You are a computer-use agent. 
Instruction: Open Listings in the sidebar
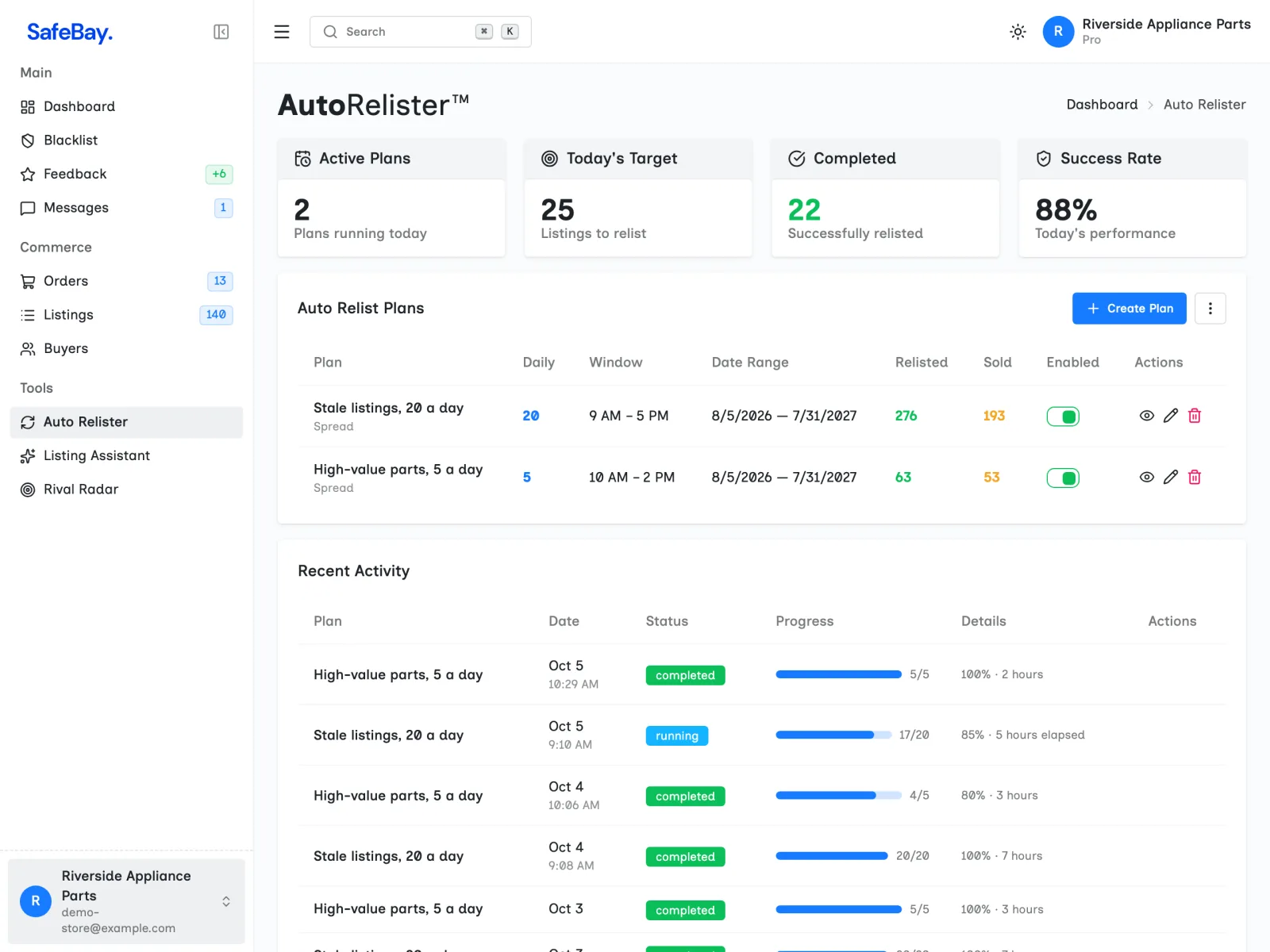pos(126,315)
